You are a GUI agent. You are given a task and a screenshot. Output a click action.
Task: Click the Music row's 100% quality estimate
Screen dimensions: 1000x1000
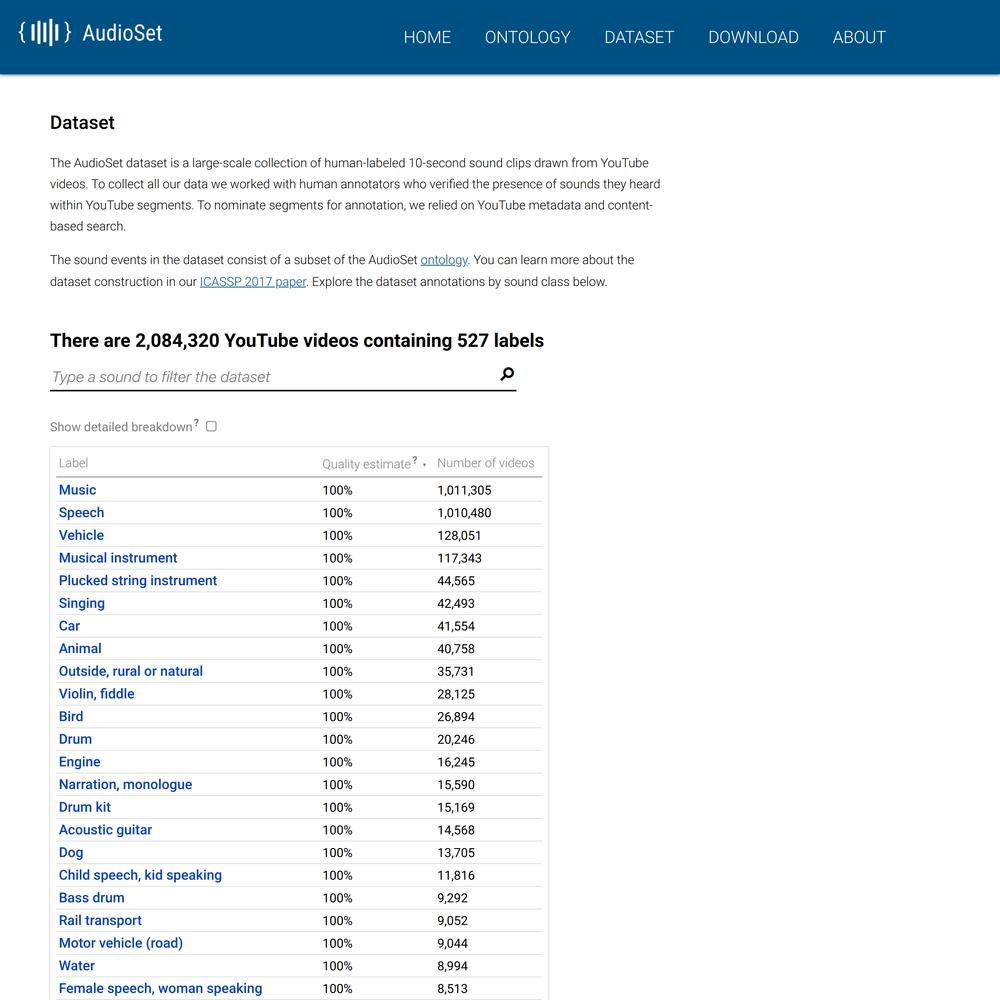(337, 490)
